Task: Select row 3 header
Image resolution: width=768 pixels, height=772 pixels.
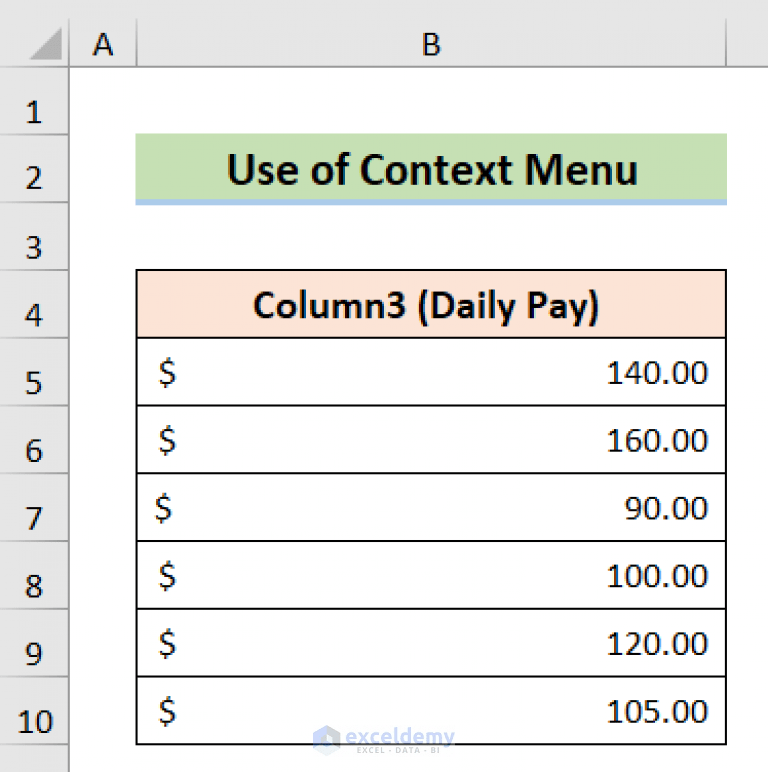Action: coord(34,237)
